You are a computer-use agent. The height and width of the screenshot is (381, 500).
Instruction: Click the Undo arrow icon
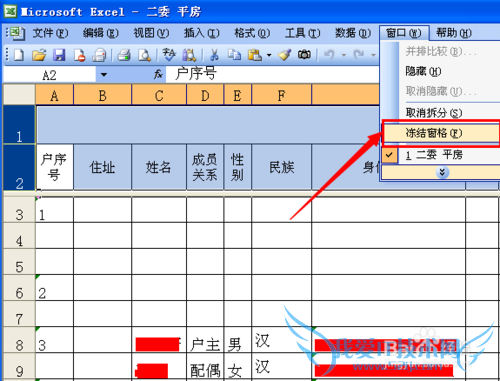(x=329, y=54)
